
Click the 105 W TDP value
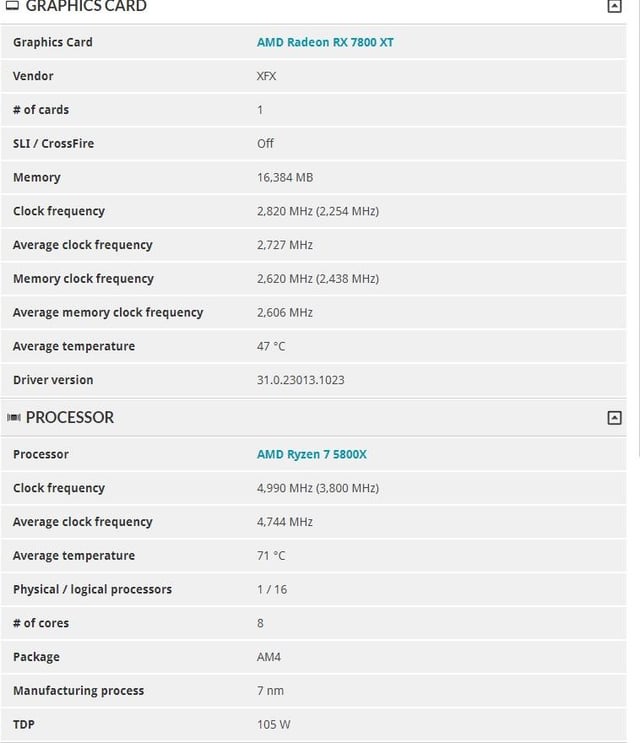pos(273,724)
